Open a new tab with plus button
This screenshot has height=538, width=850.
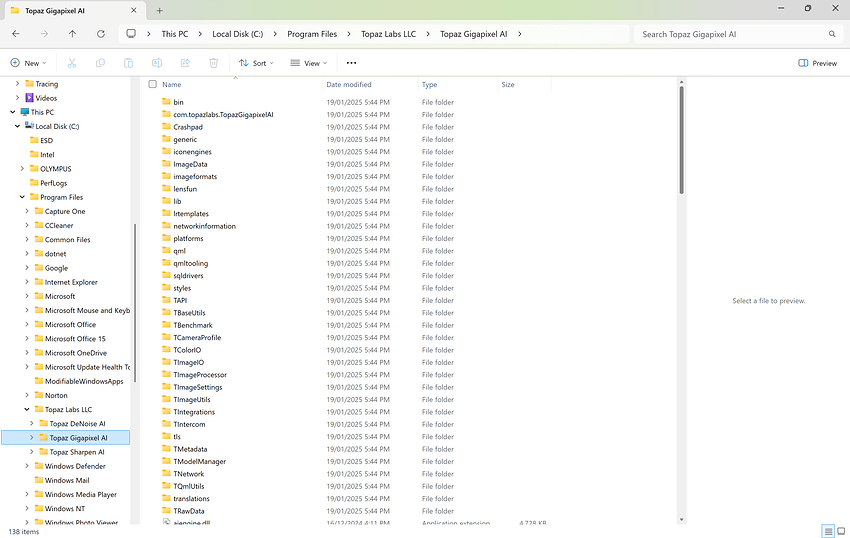(x=159, y=10)
